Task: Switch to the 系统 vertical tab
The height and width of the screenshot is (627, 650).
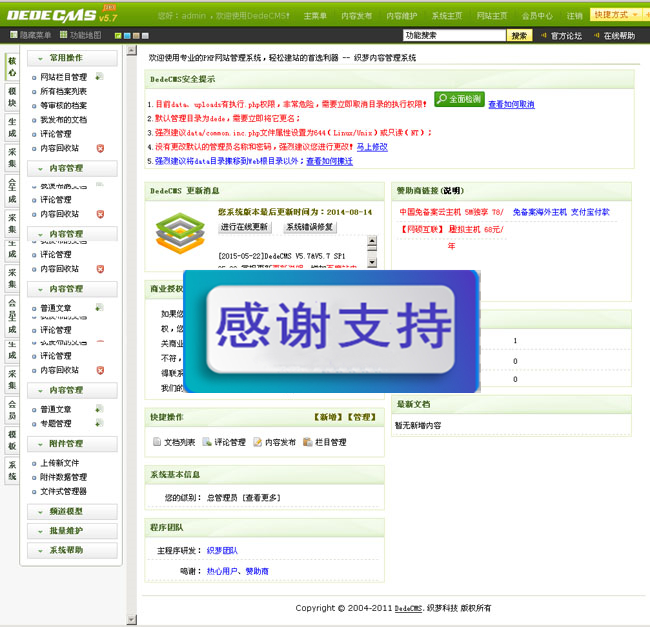Action: coord(12,470)
